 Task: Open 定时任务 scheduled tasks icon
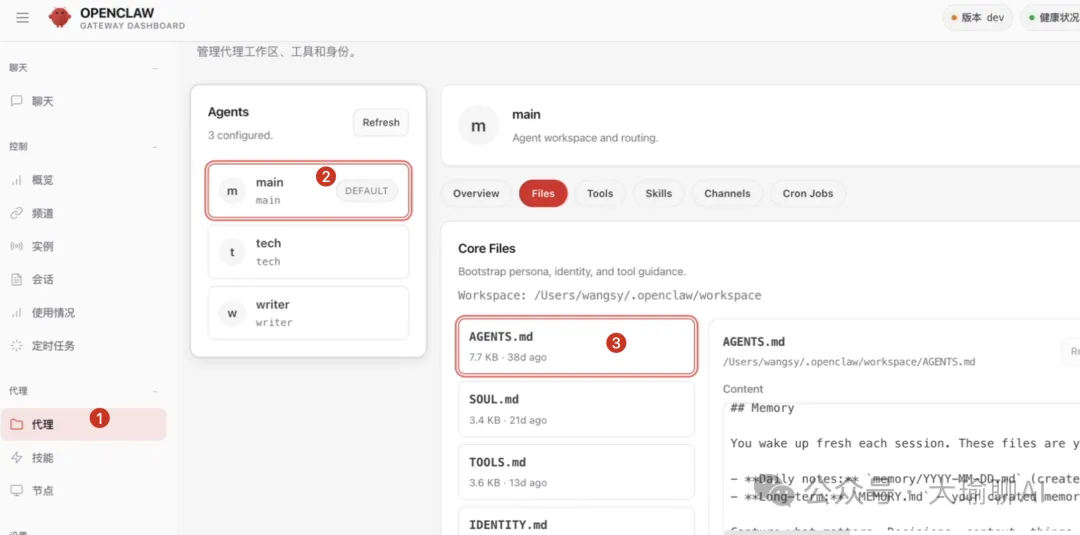[16, 345]
